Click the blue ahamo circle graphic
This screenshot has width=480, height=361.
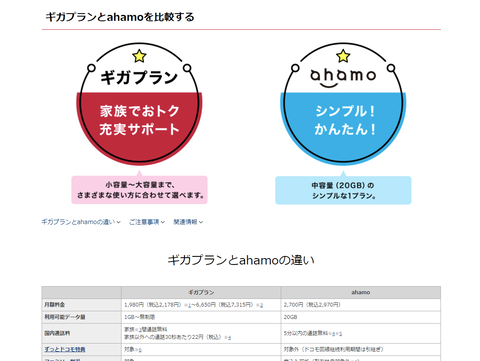(343, 104)
